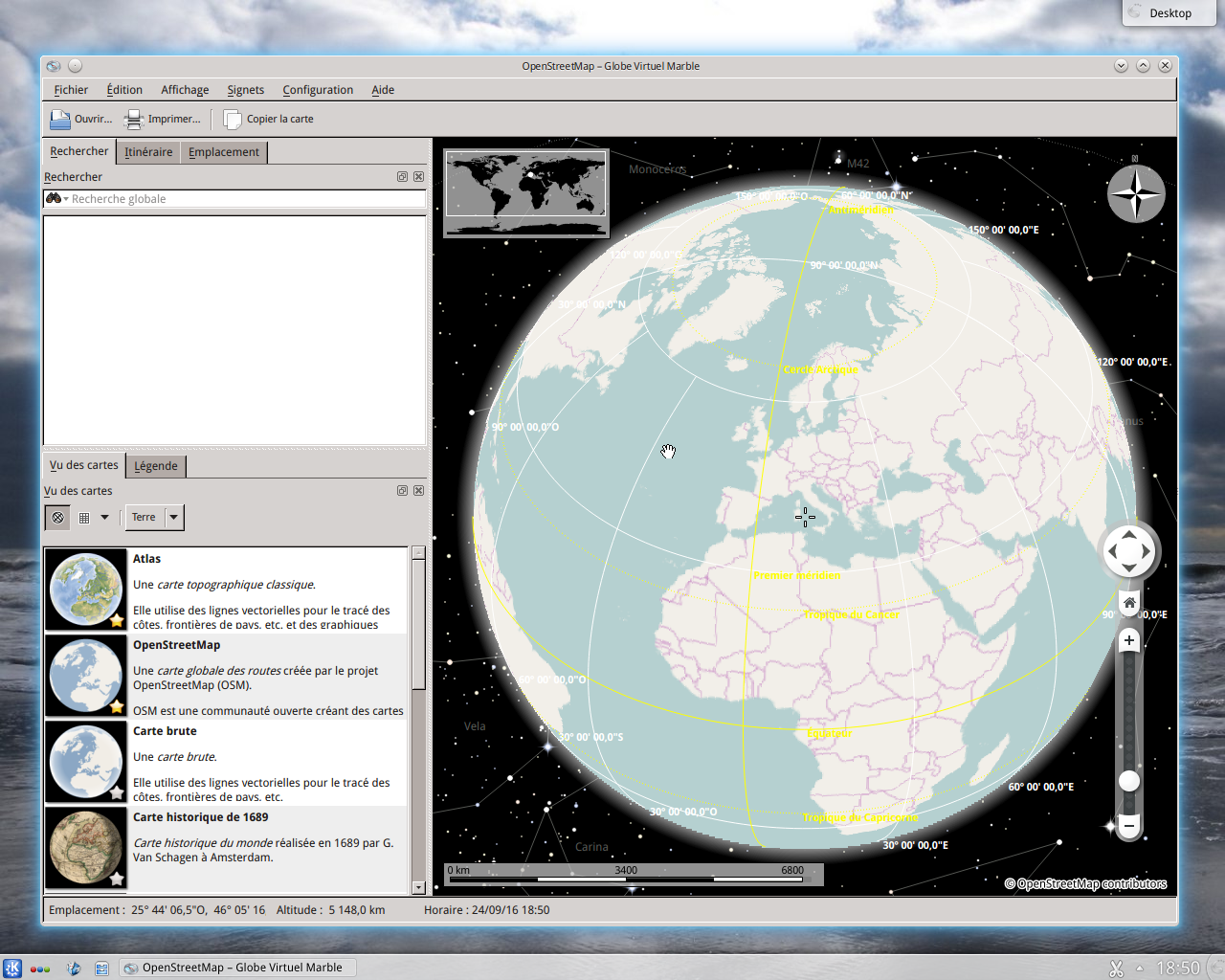
Task: Click the activities three-dots taskbar icon
Action: point(40,969)
